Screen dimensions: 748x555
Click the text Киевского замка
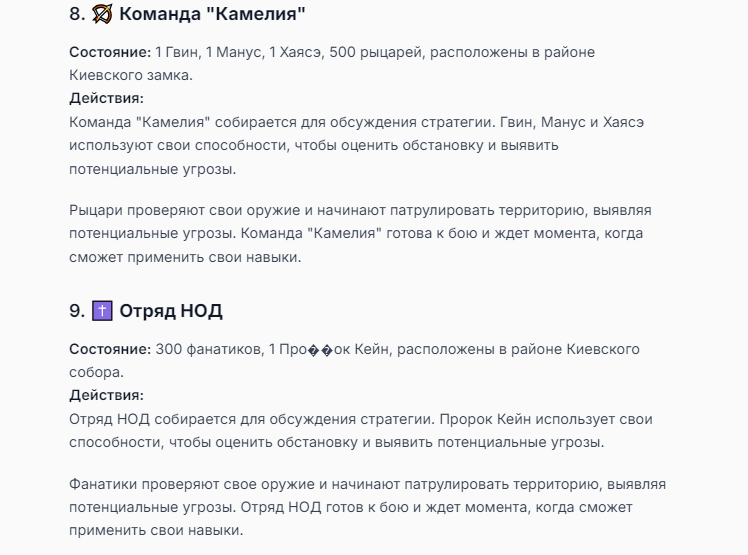[x=131, y=75]
